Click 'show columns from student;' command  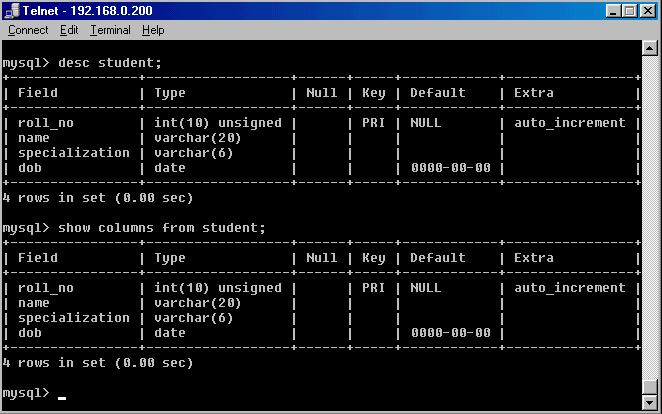[162, 228]
